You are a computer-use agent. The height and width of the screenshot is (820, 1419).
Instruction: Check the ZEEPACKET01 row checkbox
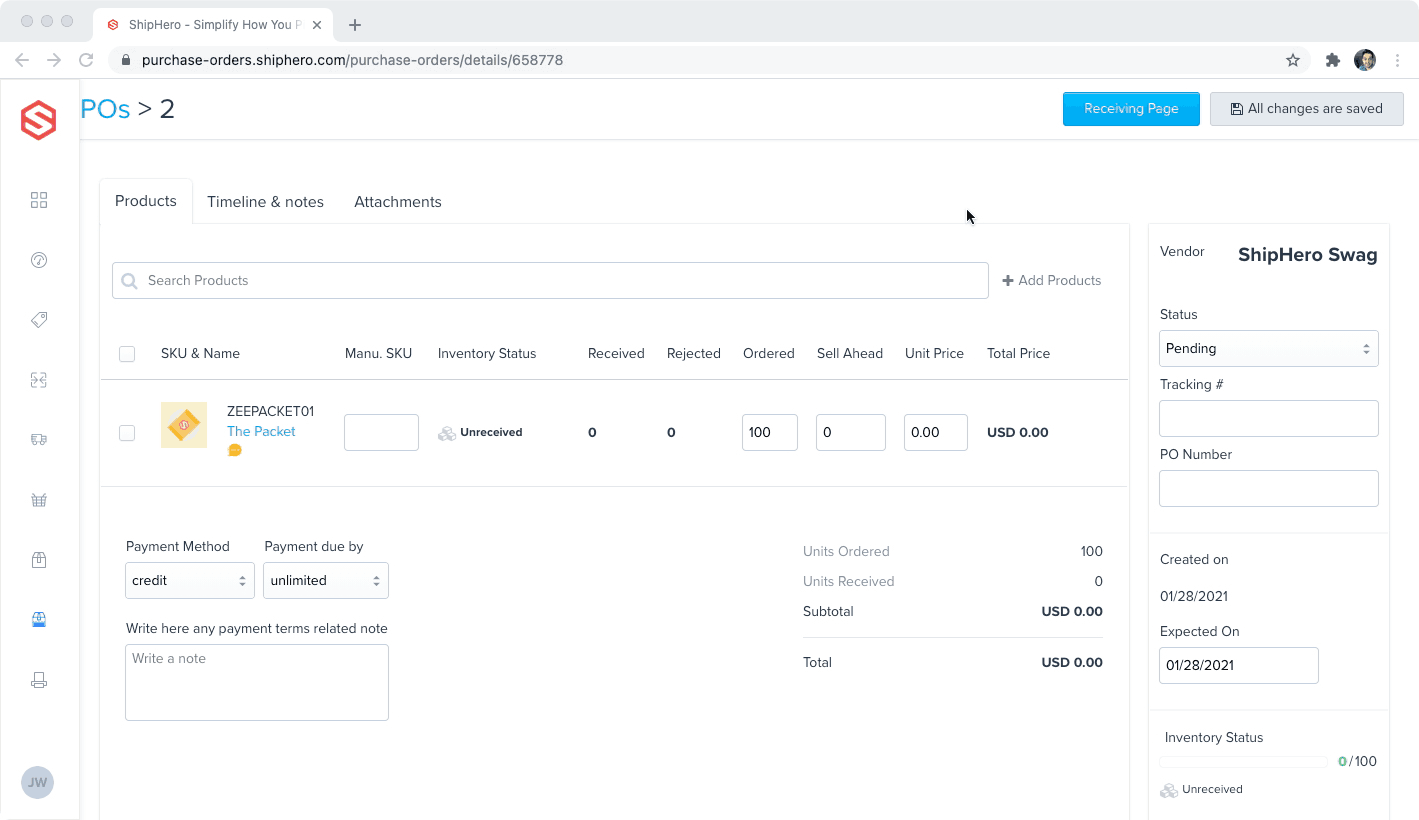(x=127, y=433)
